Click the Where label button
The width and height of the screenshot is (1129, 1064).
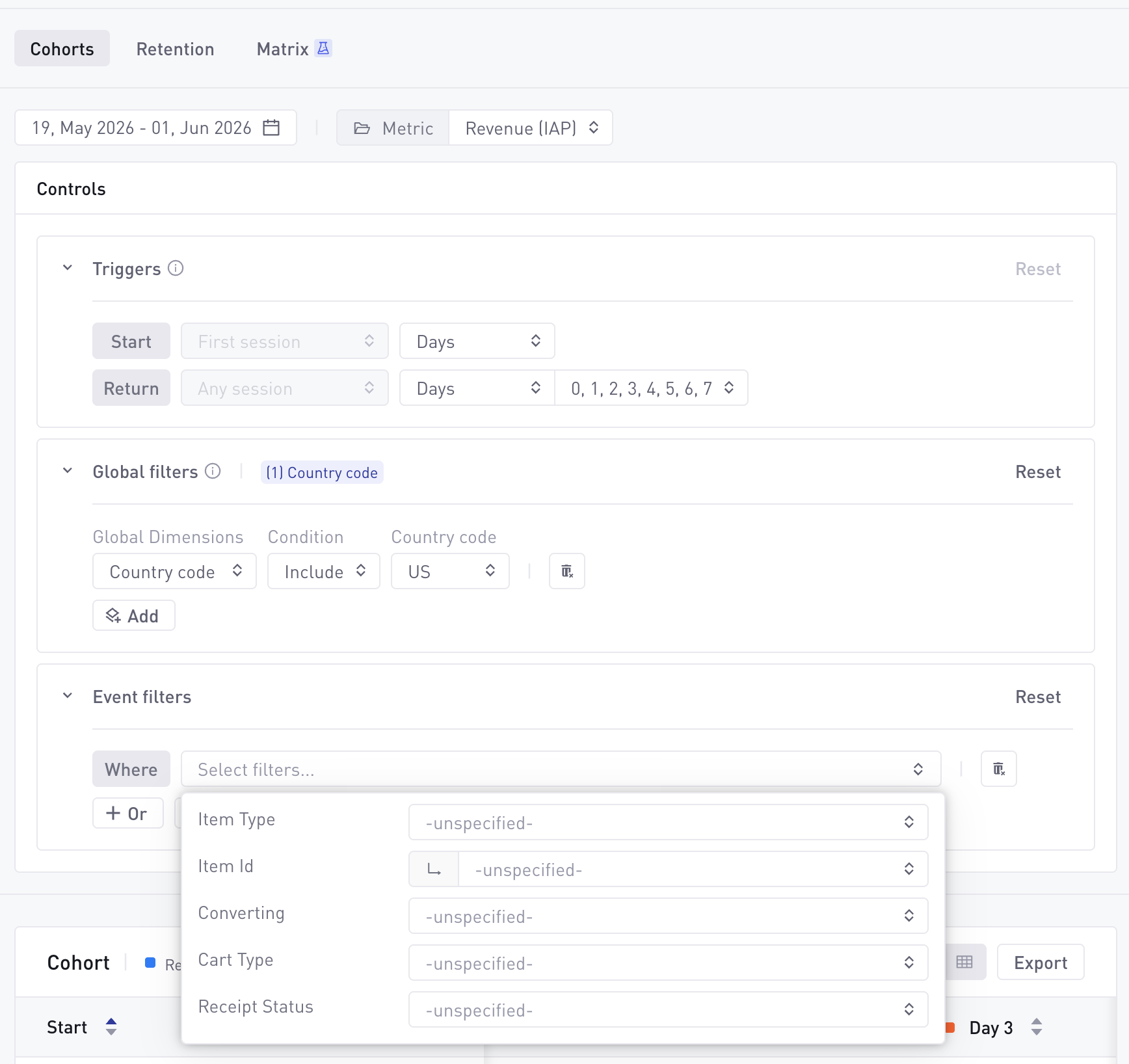(131, 769)
